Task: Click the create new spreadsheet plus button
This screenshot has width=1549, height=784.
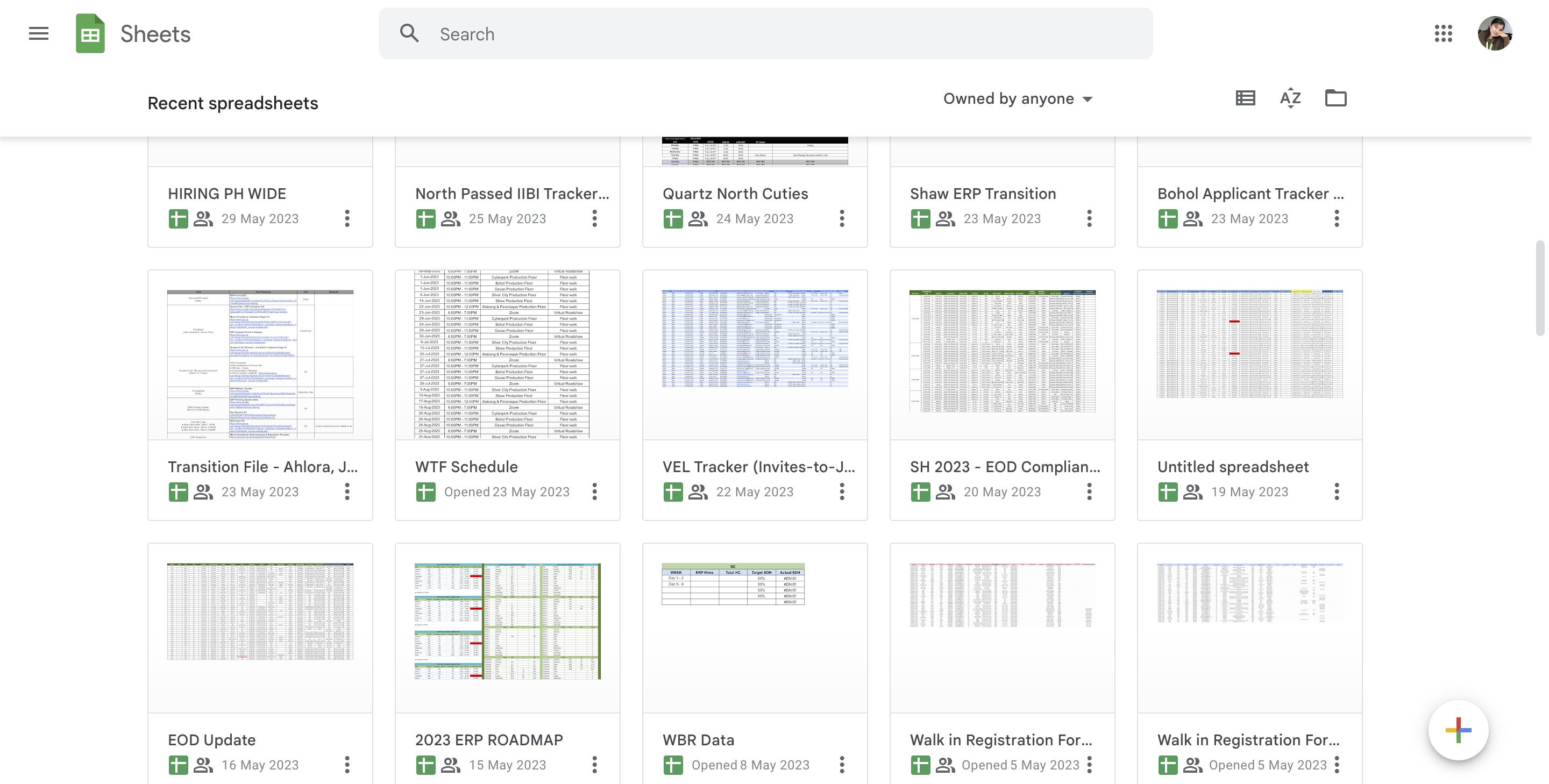Action: 1458,730
